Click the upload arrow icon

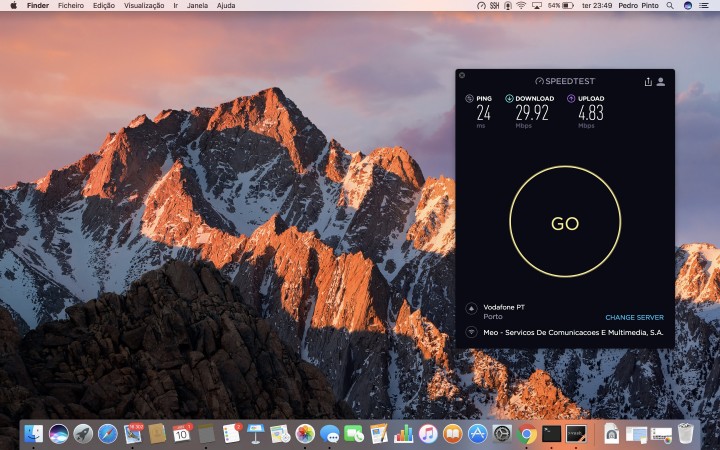(571, 98)
